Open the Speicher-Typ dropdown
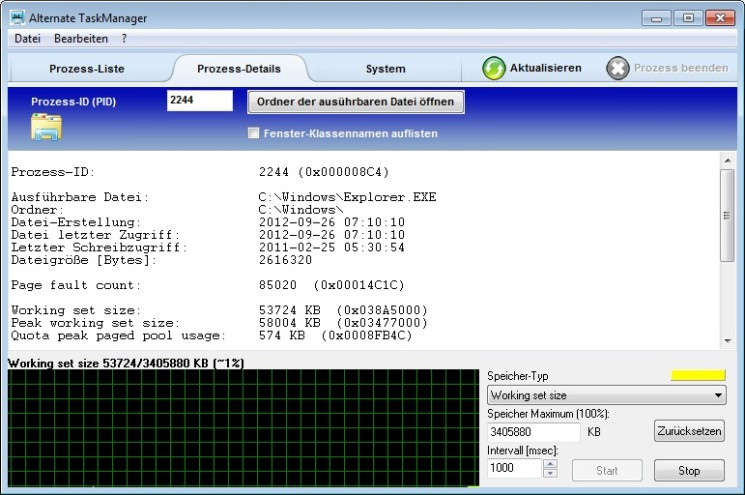The height and width of the screenshot is (495, 745). coord(607,395)
